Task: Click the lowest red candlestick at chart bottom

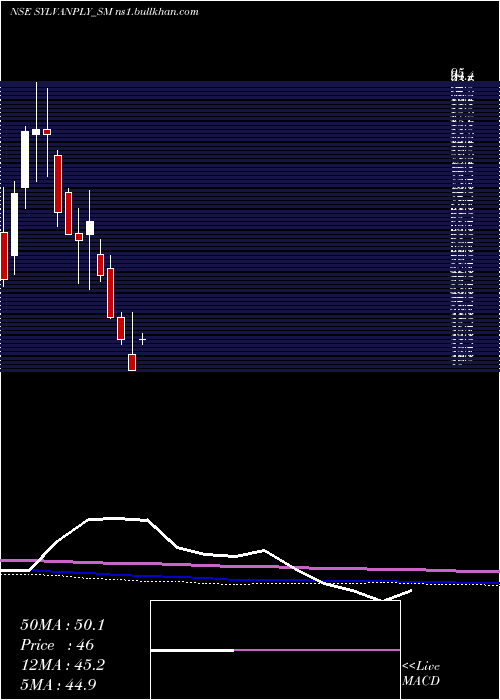Action: (x=132, y=362)
